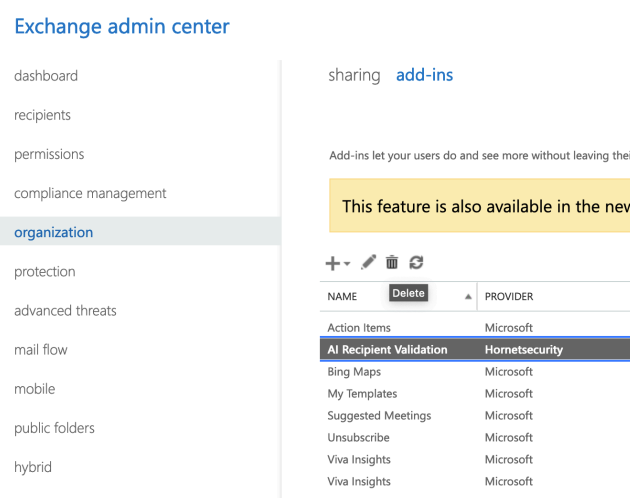630x498 pixels.
Task: Open the dropdown arrow beside the plus icon
Action: tap(347, 264)
